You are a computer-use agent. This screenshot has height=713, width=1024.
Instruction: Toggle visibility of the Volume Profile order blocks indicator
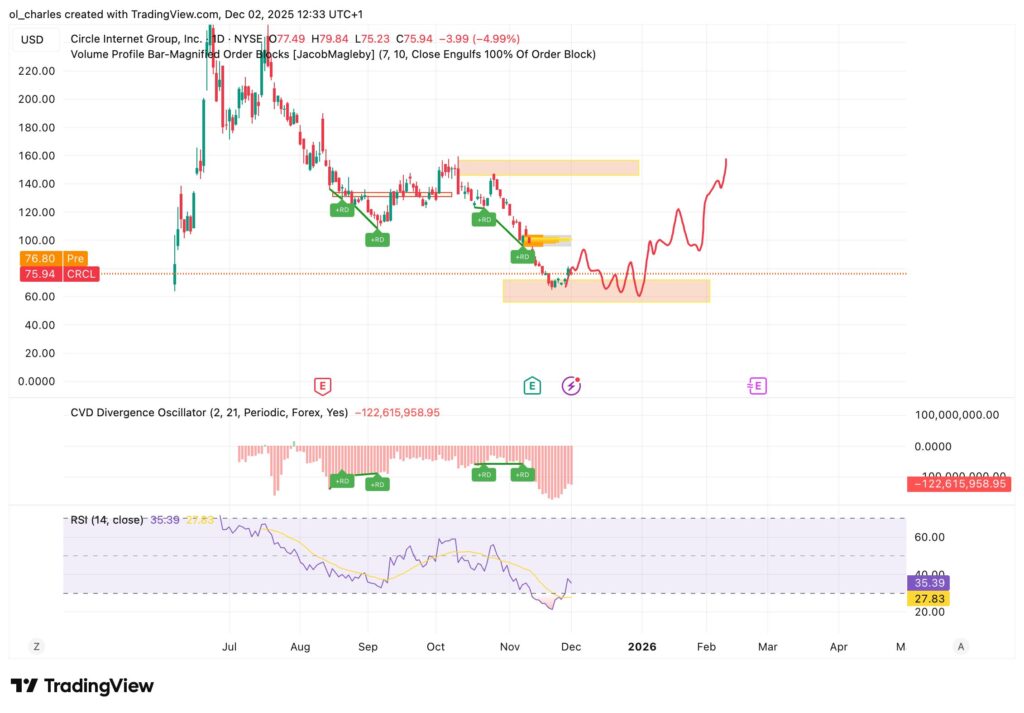click(330, 54)
